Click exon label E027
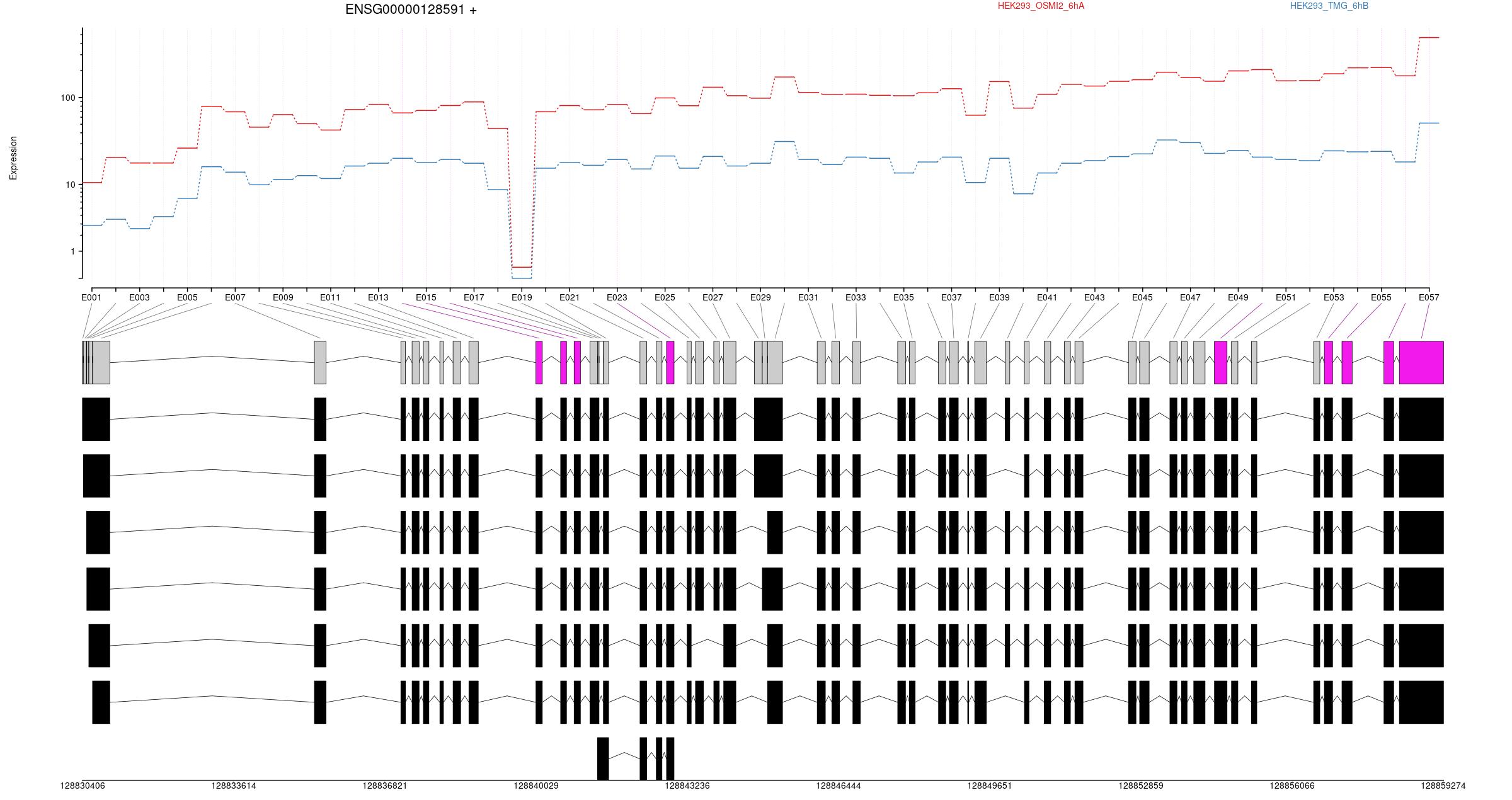1512x800 pixels. (x=713, y=297)
